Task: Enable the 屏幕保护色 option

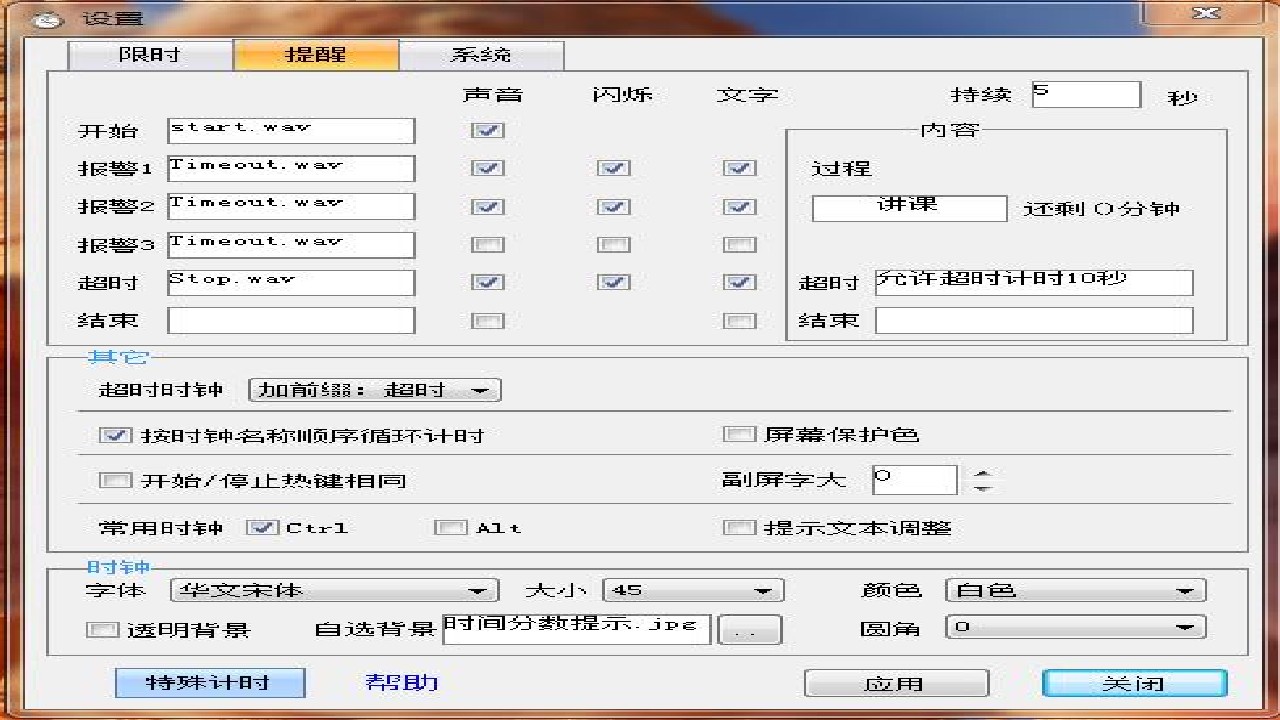Action: [x=739, y=433]
